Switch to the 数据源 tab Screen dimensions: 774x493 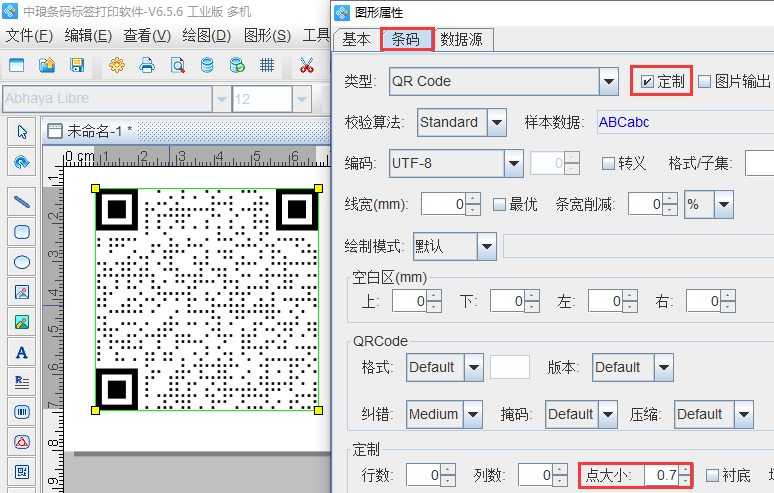pyautogui.click(x=462, y=39)
